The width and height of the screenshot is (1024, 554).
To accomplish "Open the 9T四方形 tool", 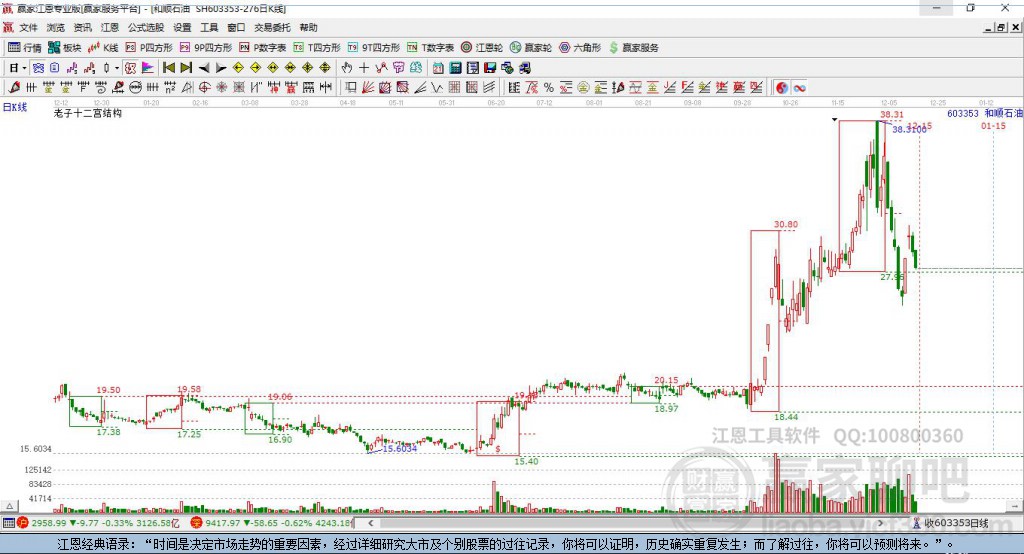I will 374,48.
